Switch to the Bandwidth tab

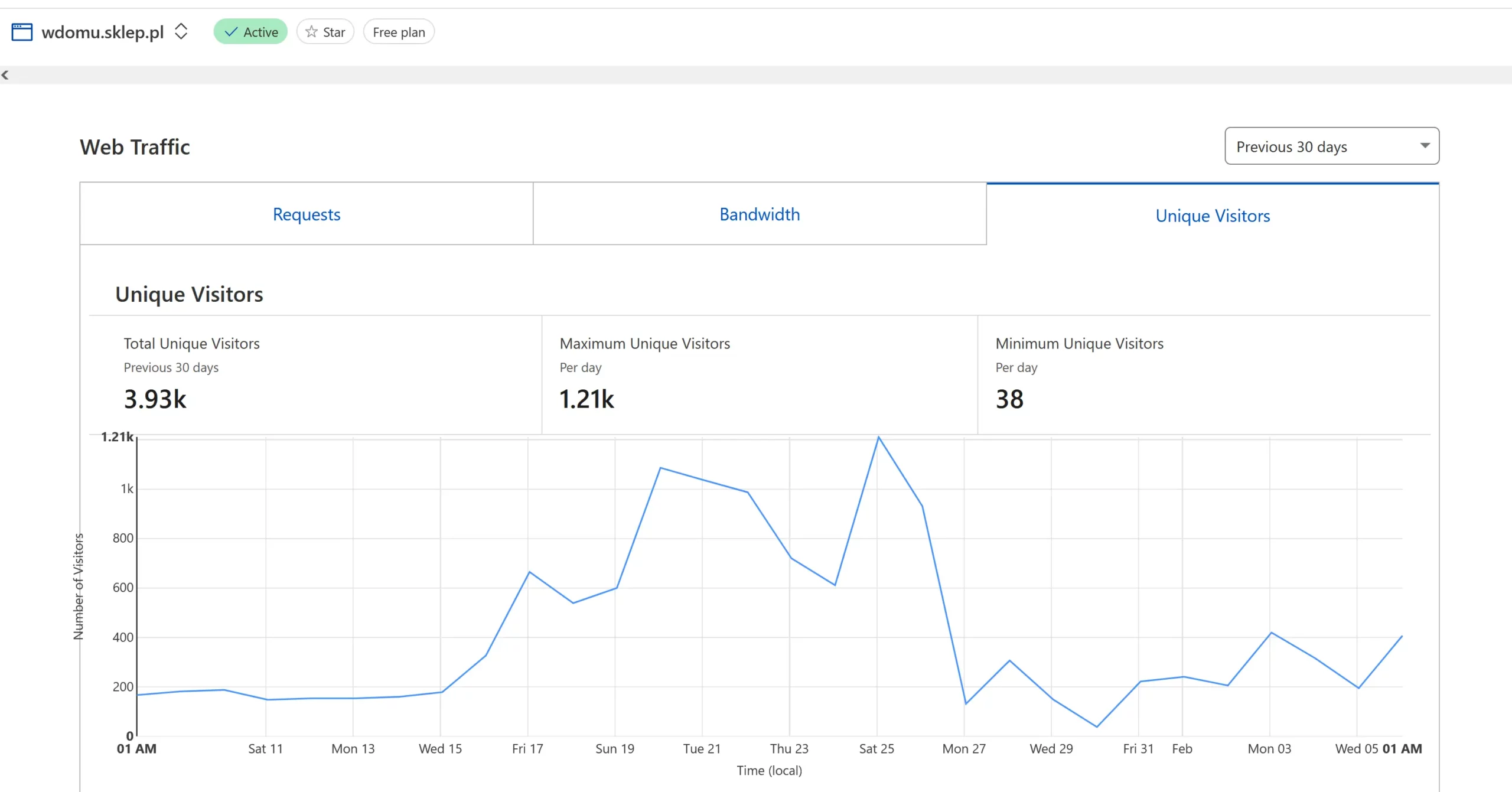click(760, 214)
